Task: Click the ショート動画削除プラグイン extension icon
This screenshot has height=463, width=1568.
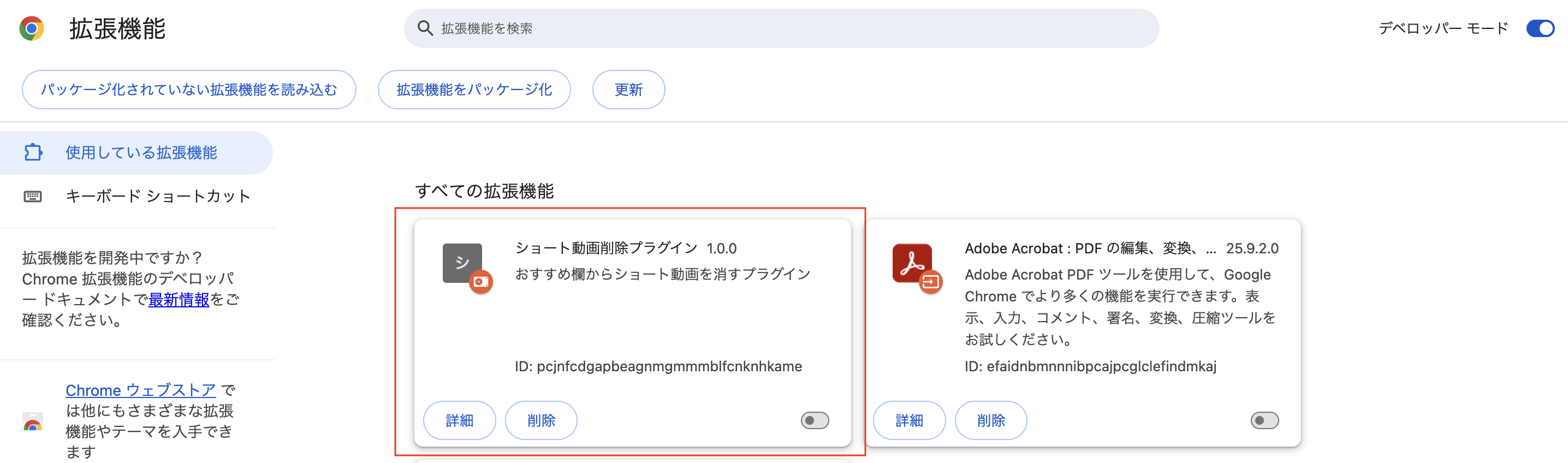Action: pyautogui.click(x=462, y=263)
